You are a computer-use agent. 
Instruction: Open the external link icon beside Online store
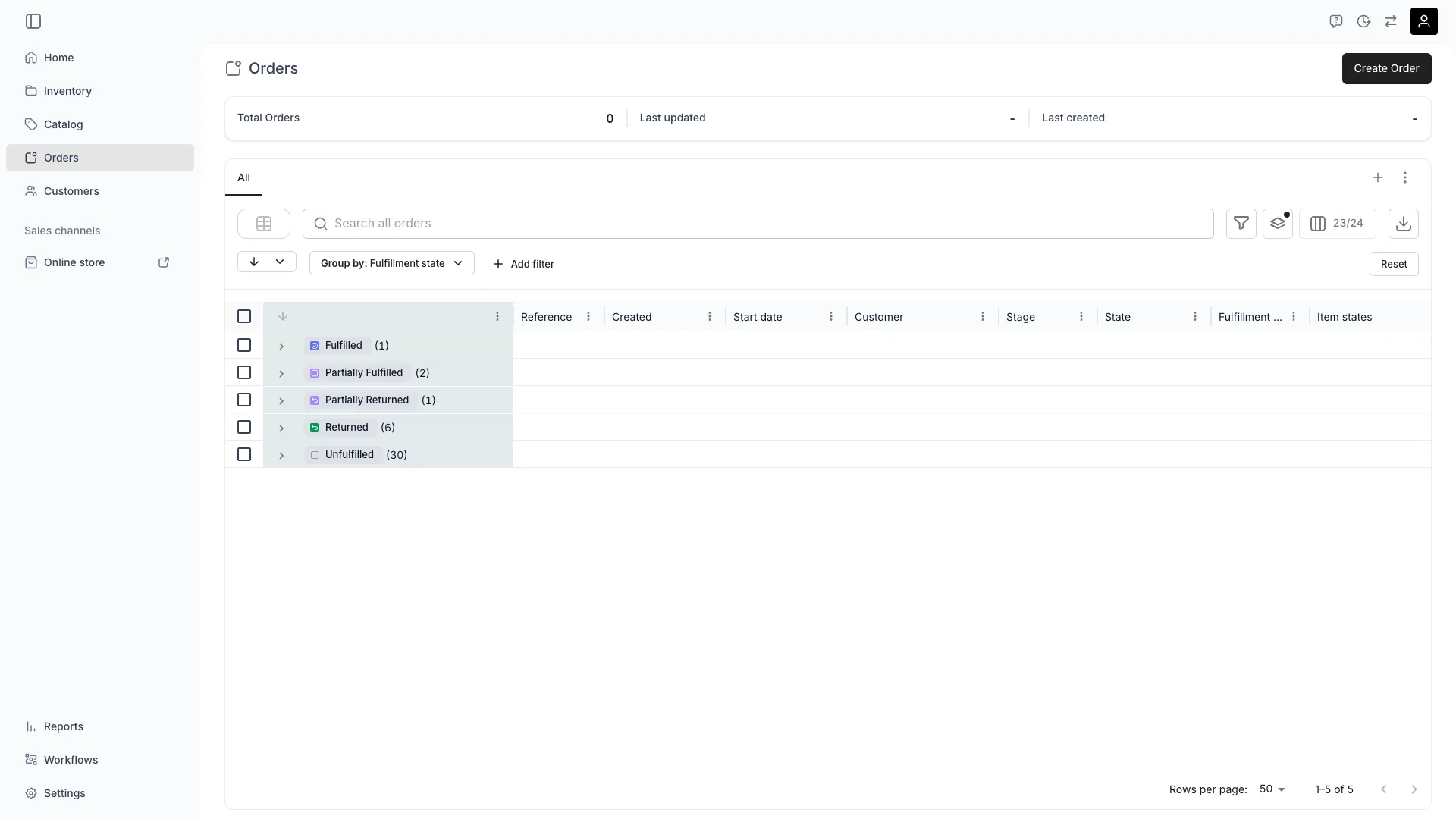pyautogui.click(x=164, y=262)
